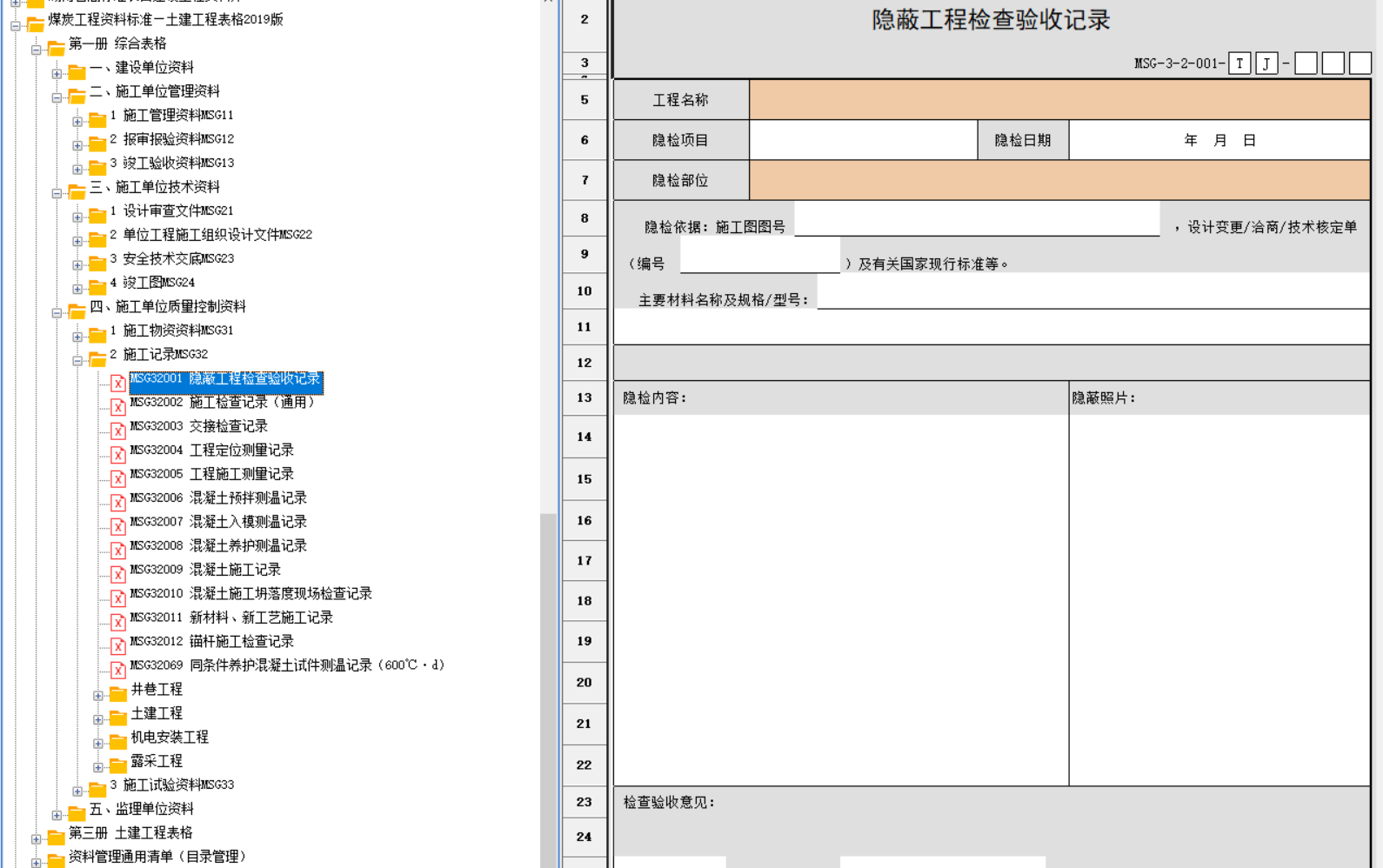Click the folder icon of 机电安装工程
Image resolution: width=1383 pixels, height=868 pixels.
pos(118,740)
